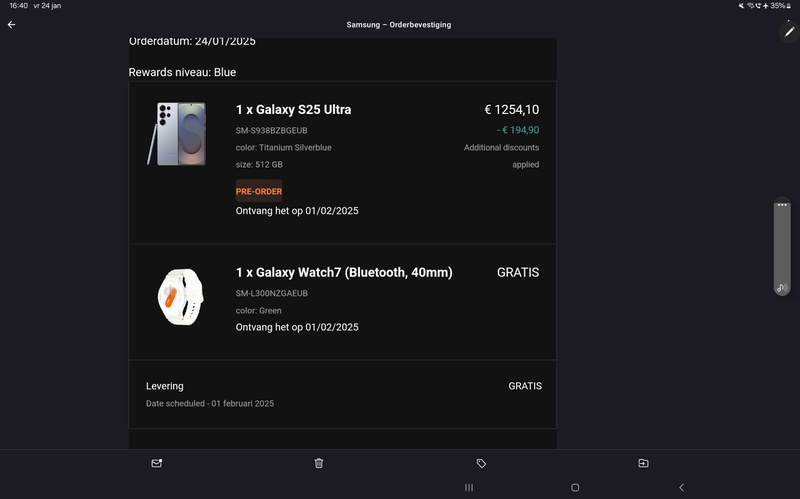Select Watch7 'Ontvang het op 01/02/2025'

coord(297,327)
